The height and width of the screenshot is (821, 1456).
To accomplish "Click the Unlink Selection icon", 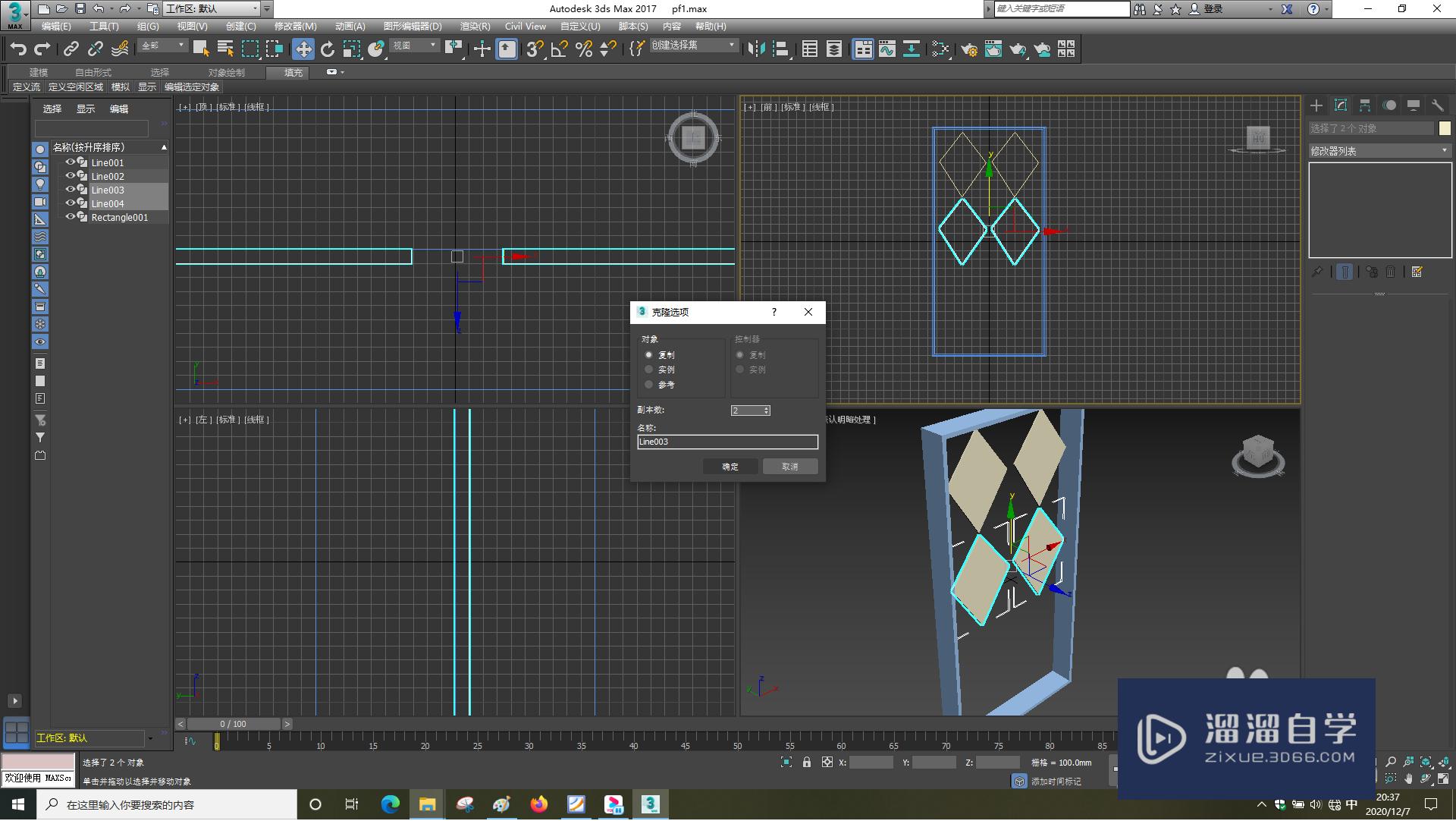I will pyautogui.click(x=96, y=49).
